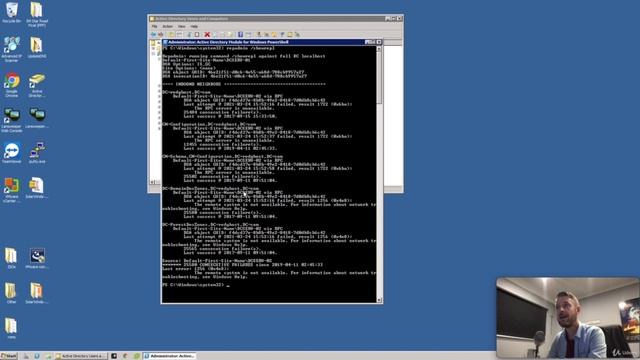Open the Active Directory desktop shortcut

pos(37,85)
